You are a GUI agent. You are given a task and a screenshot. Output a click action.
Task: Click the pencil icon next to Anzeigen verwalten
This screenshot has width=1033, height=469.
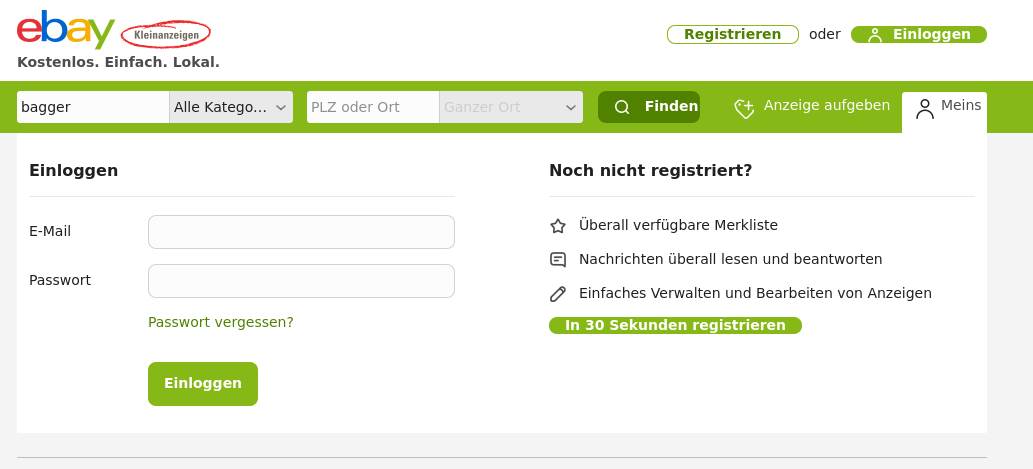click(558, 294)
